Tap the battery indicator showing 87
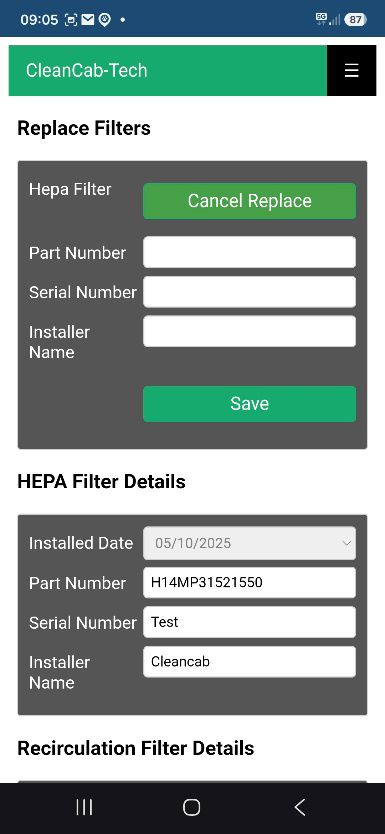Screen dimensions: 385x834 tap(355, 20)
